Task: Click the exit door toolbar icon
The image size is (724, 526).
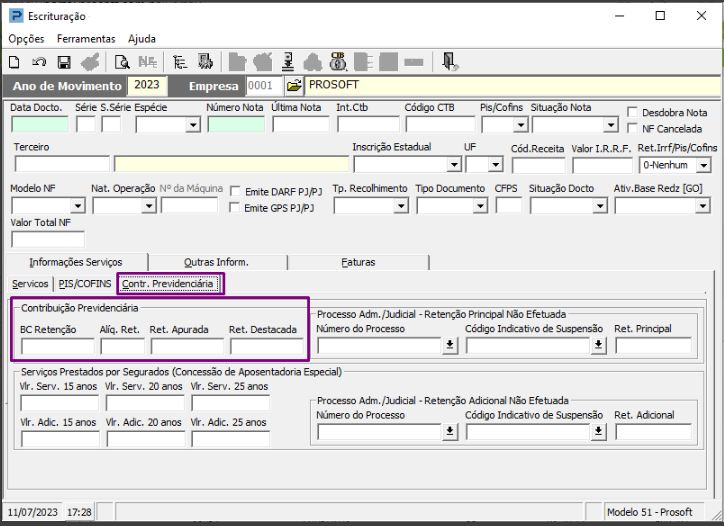Action: coord(449,62)
